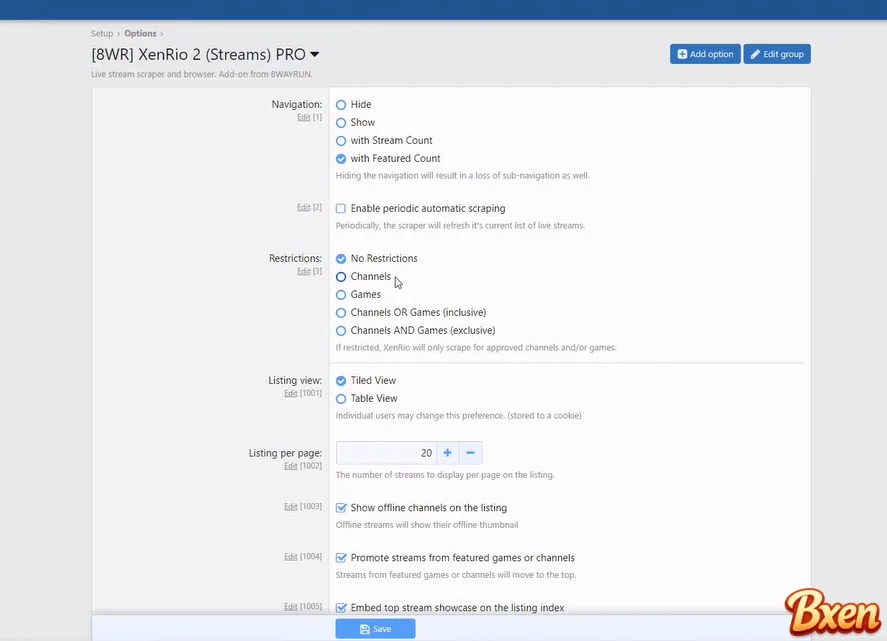Viewport: 887px width, 641px height.
Task: Toggle Promote streams from featured games
Action: (341, 558)
